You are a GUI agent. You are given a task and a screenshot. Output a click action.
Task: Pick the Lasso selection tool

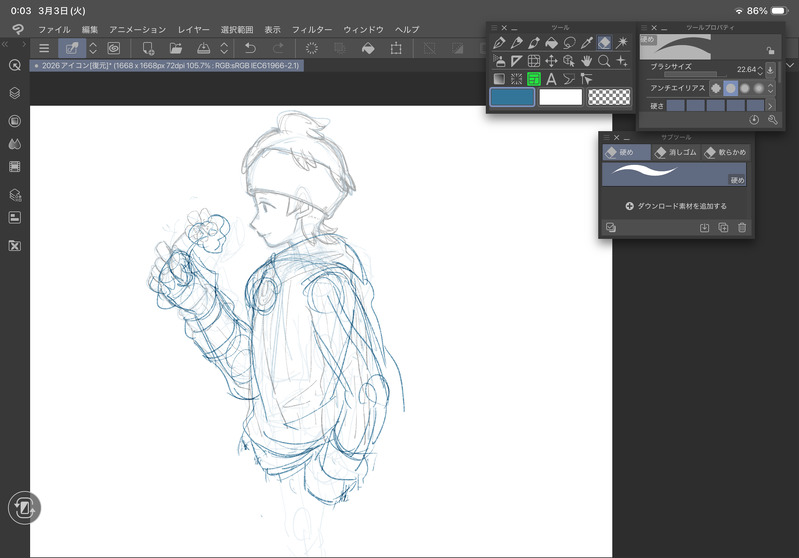[x=569, y=43]
